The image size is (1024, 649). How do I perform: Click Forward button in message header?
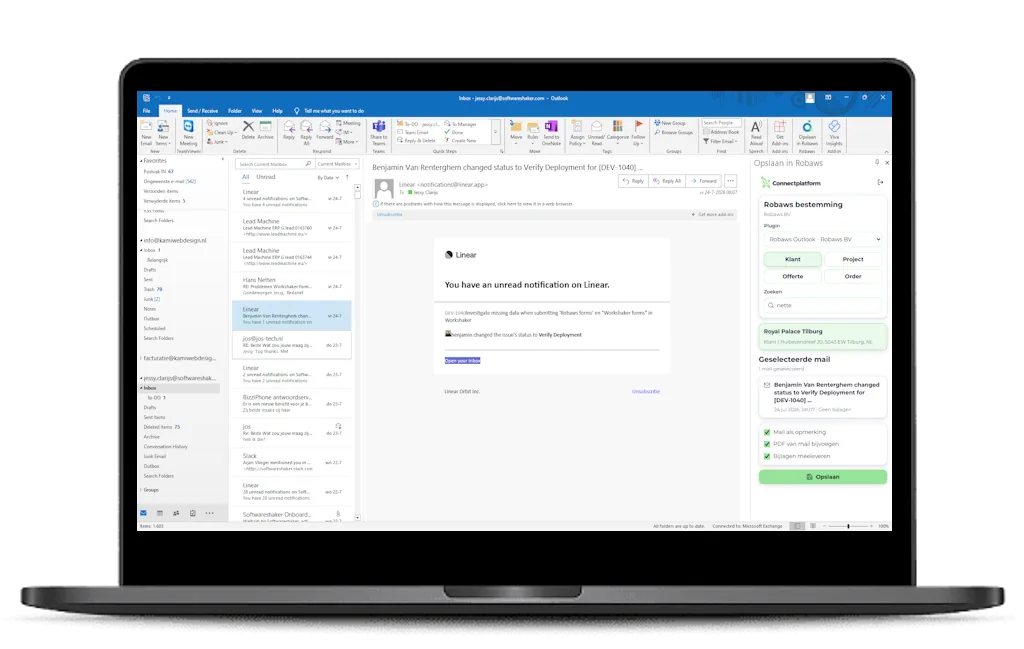pos(703,181)
